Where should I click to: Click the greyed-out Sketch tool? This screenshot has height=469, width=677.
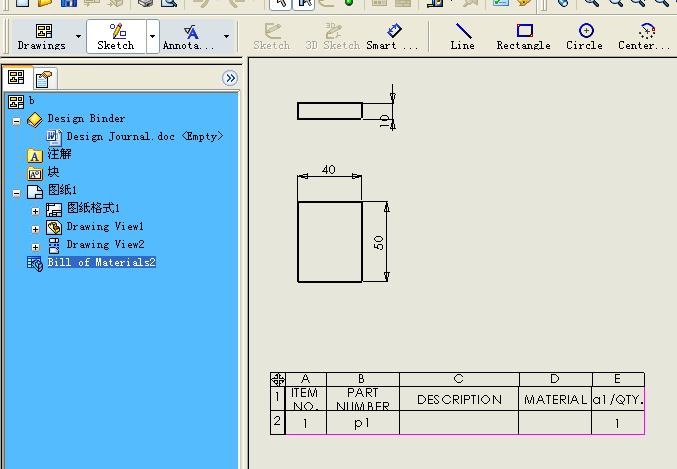point(272,37)
